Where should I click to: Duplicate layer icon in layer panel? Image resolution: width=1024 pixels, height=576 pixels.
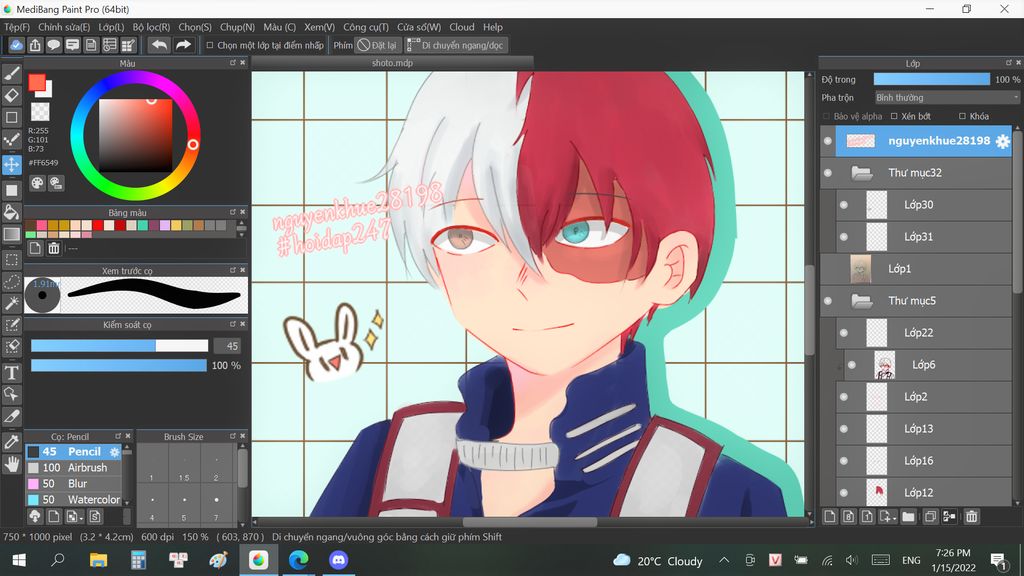[931, 517]
